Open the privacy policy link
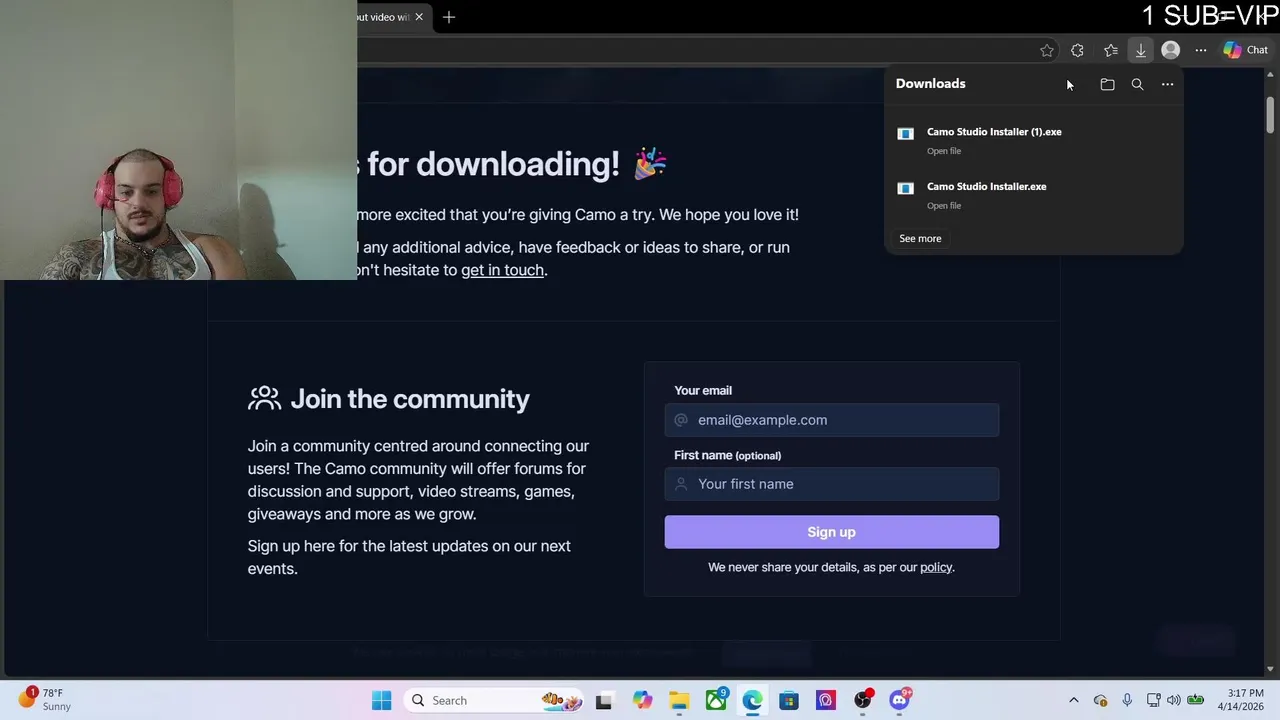1280x720 pixels. tap(936, 567)
